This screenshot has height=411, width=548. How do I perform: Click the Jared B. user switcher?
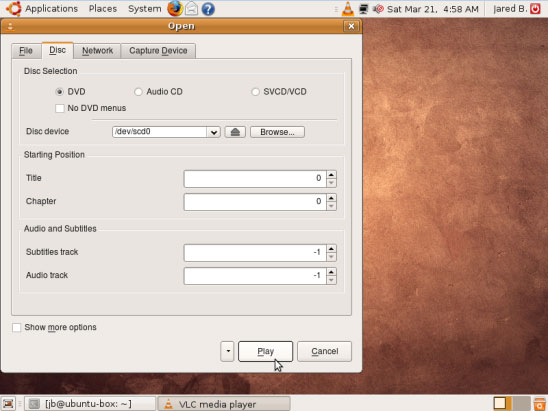click(x=510, y=9)
